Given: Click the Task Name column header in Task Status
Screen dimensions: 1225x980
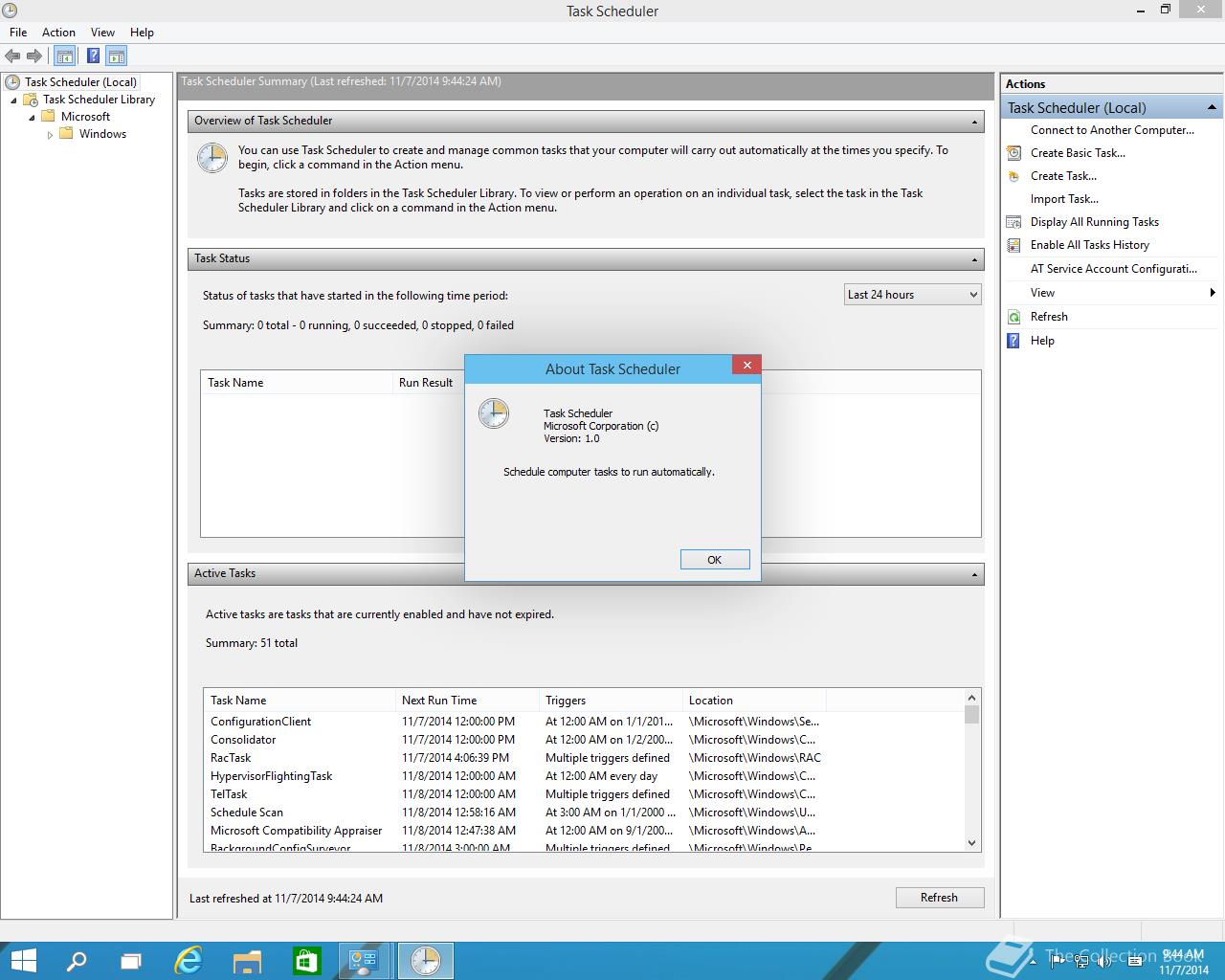Looking at the screenshot, I should pyautogui.click(x=297, y=383).
